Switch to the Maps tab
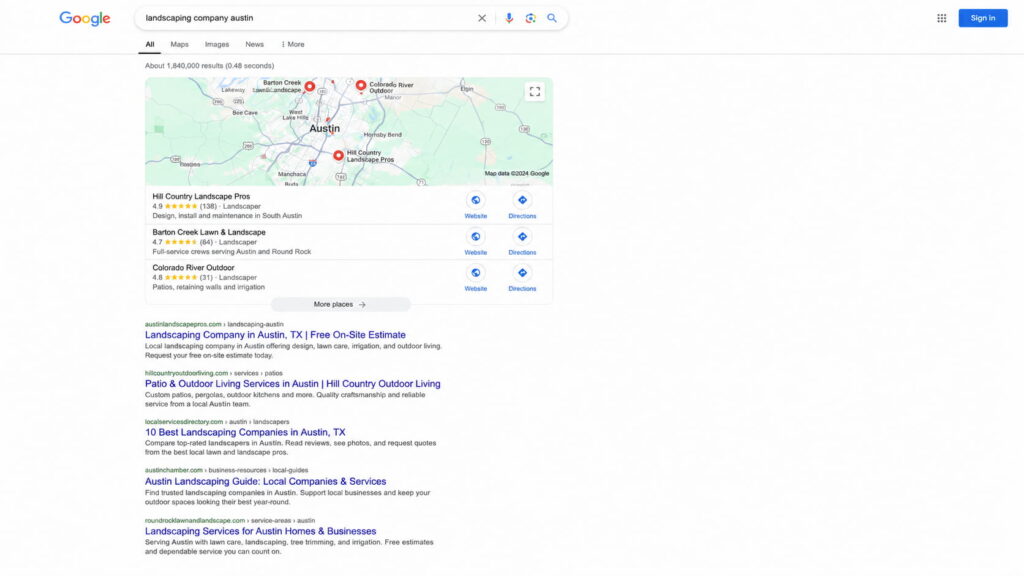This screenshot has height=576, width=1024. tap(180, 44)
